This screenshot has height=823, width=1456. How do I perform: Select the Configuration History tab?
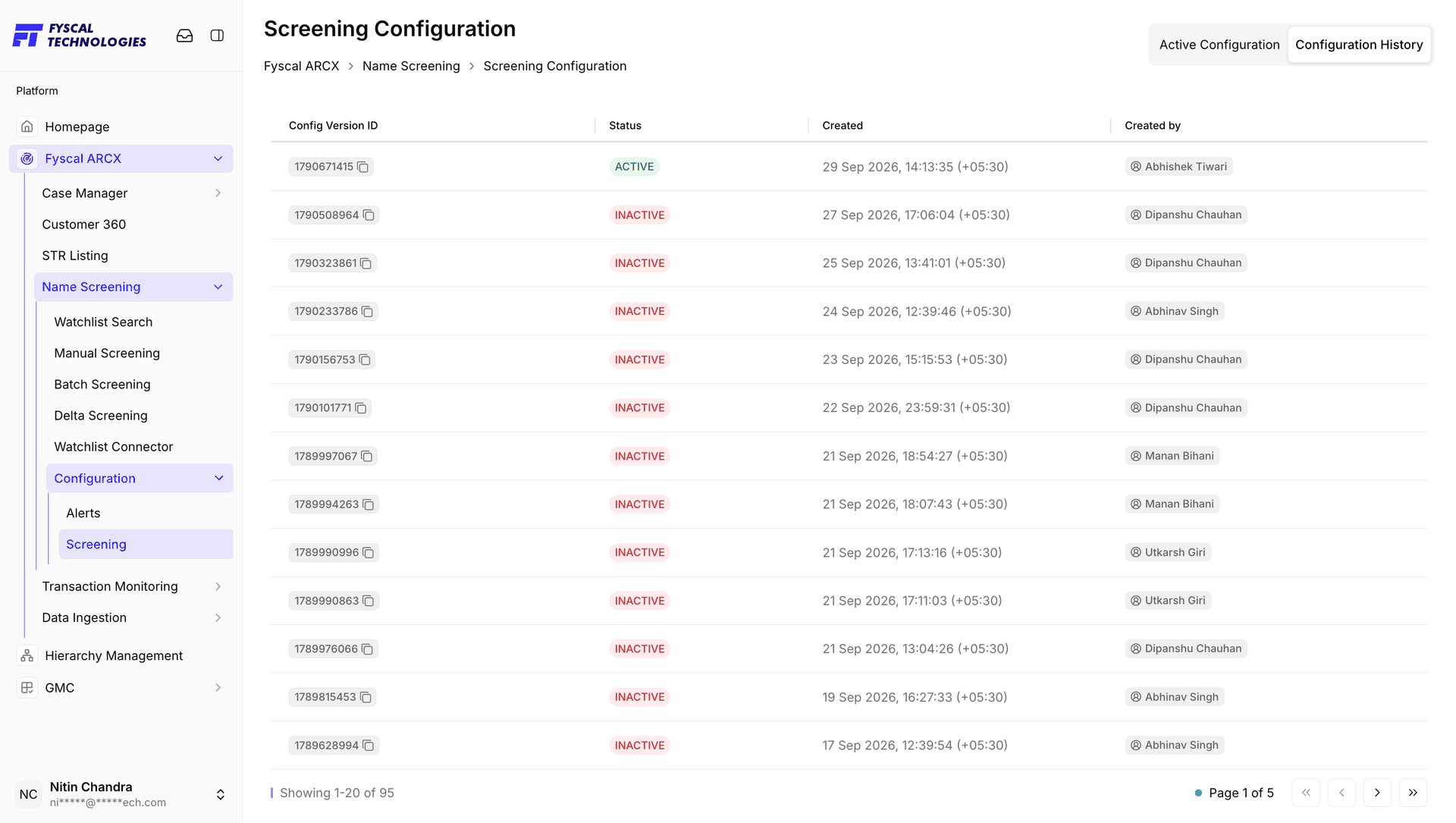click(x=1359, y=45)
